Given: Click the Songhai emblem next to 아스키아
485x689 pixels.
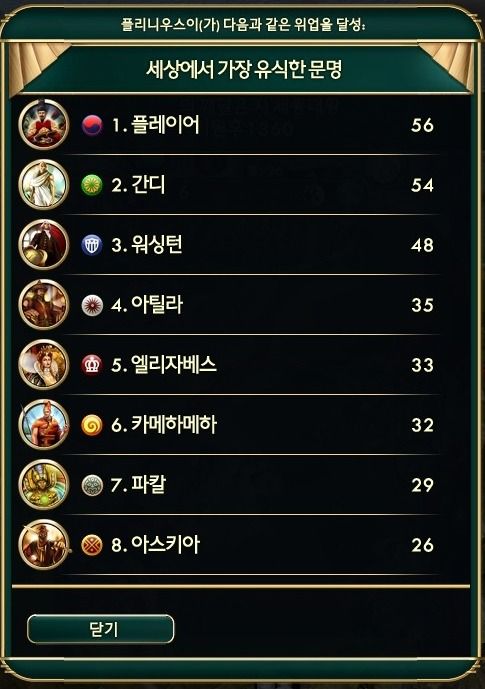Looking at the screenshot, I should pyautogui.click(x=92, y=545).
